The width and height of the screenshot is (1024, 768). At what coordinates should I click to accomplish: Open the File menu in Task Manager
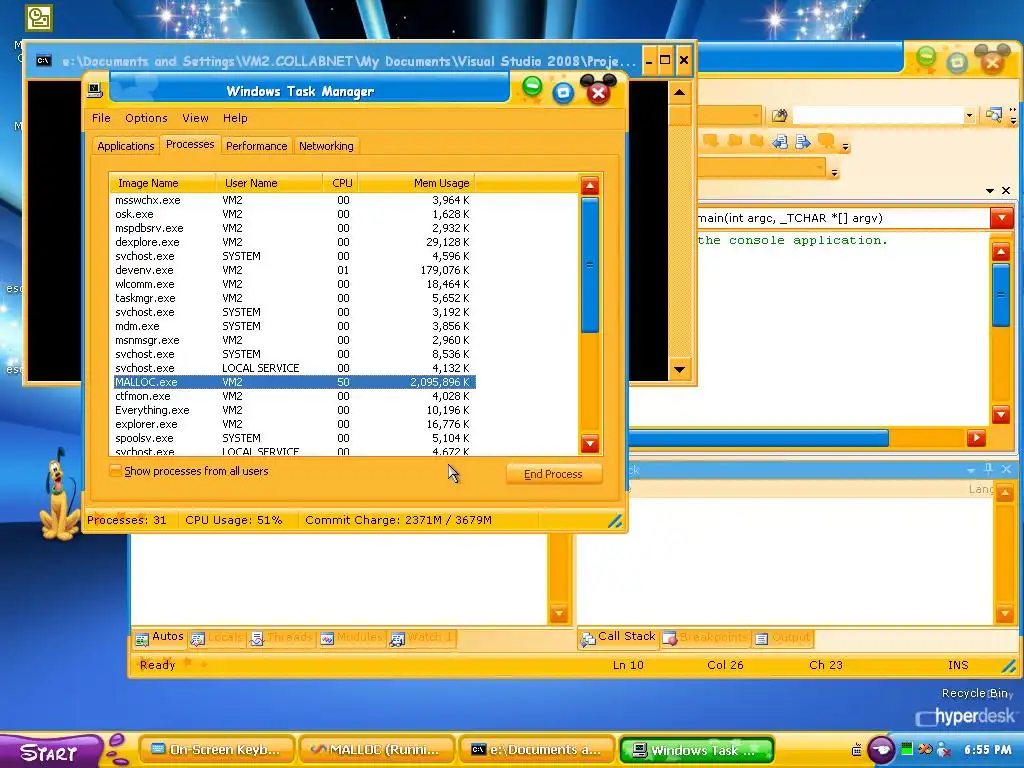[101, 118]
